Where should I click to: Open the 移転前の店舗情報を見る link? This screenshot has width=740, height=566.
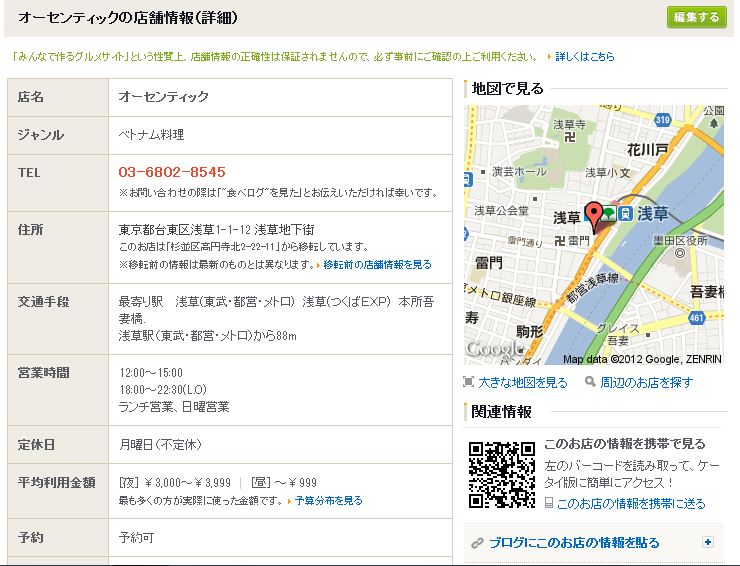tap(377, 265)
